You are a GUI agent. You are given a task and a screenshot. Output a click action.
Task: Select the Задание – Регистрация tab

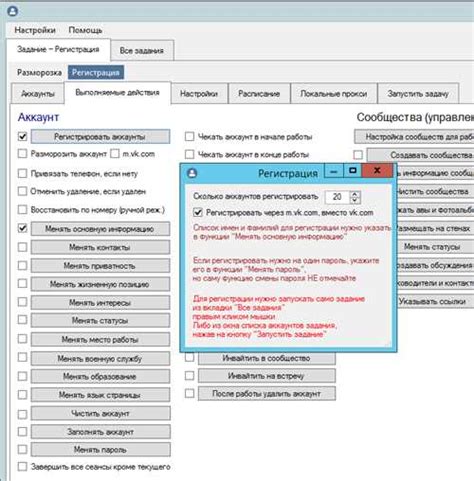tap(58, 49)
